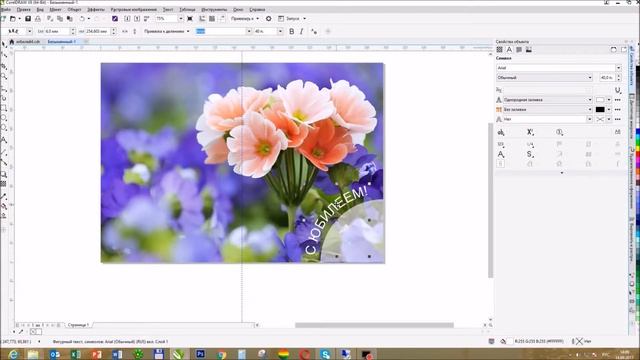
Task: Toggle the Show rulers icon
Action: click(202, 19)
